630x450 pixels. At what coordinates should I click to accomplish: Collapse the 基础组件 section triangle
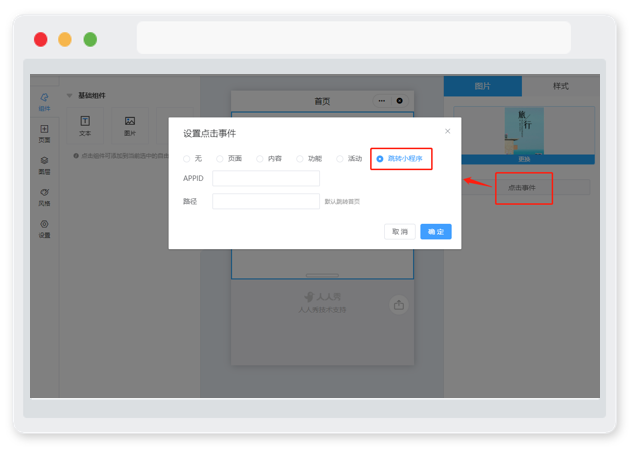(x=69, y=95)
